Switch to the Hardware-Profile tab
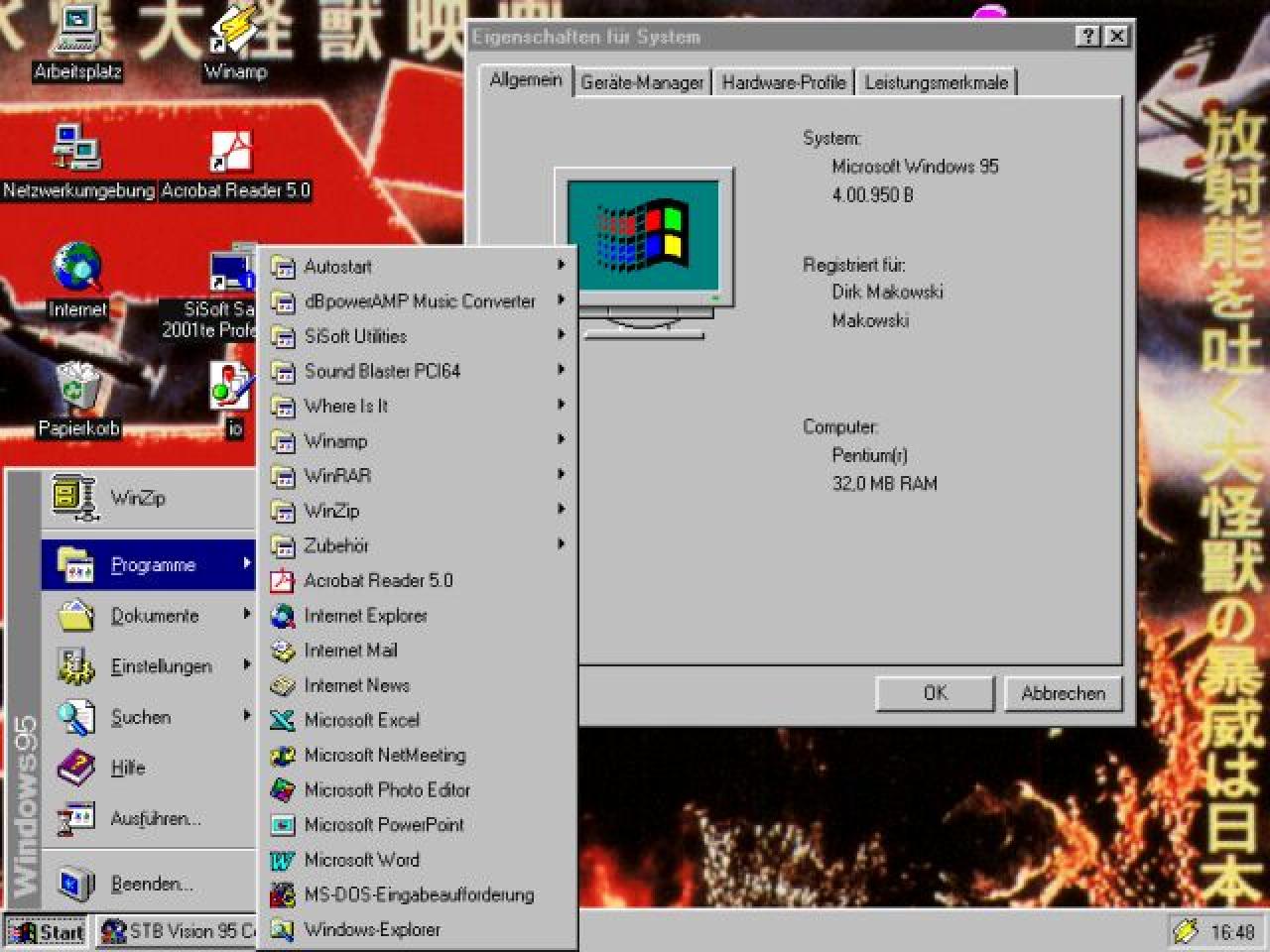 click(784, 82)
